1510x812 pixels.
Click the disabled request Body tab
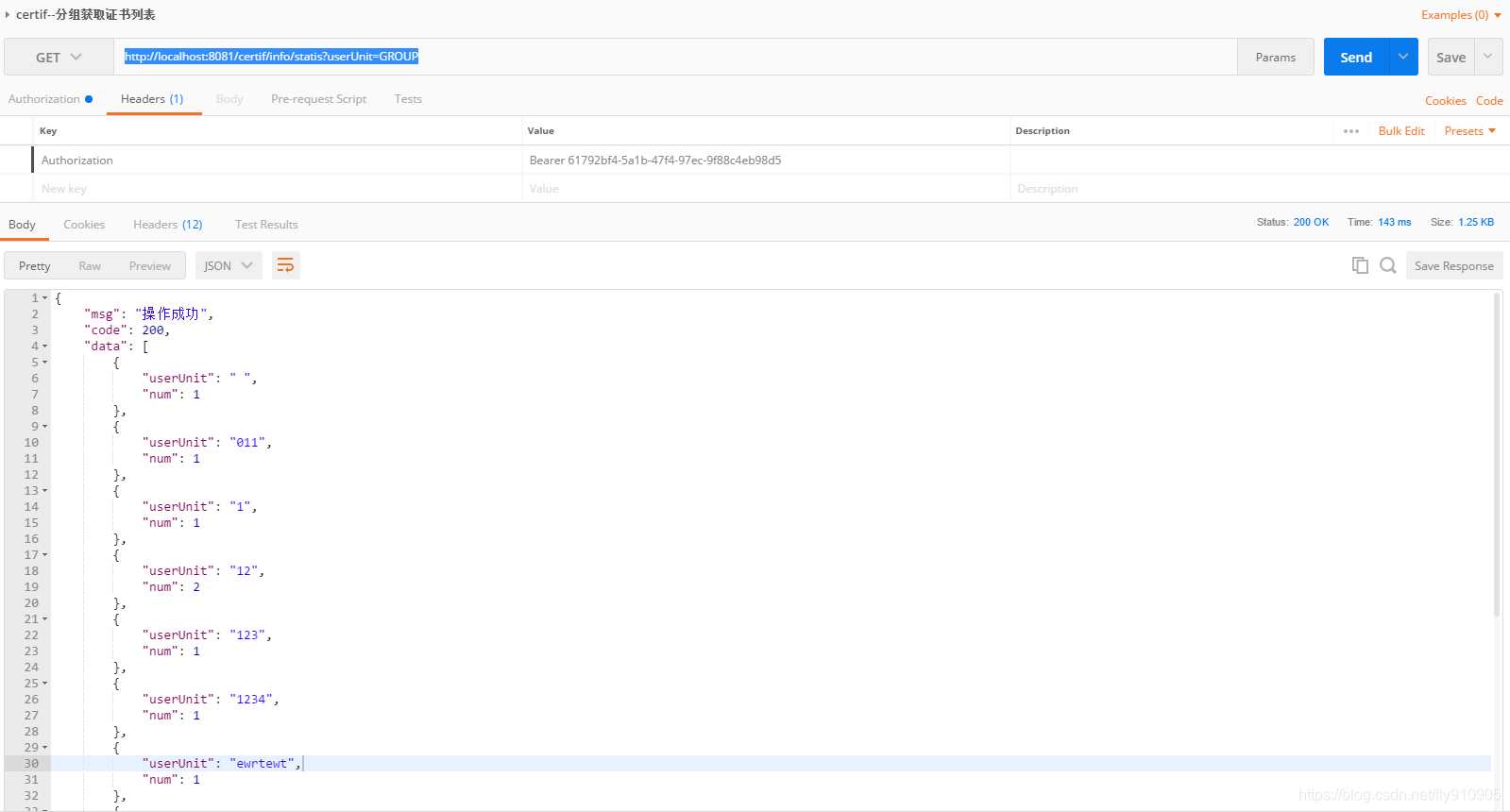pos(229,99)
